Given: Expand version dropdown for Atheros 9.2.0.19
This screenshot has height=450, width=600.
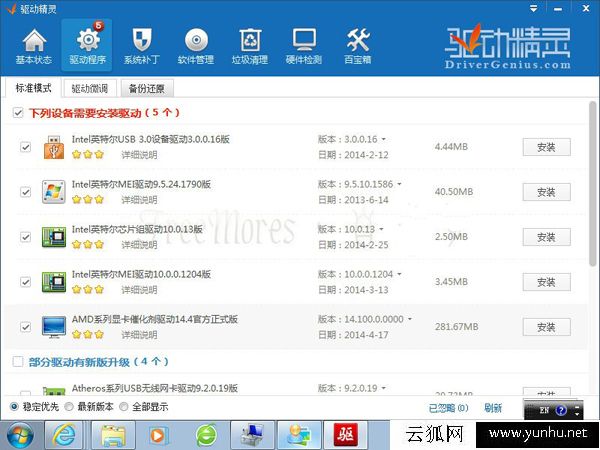Looking at the screenshot, I should tap(383, 388).
